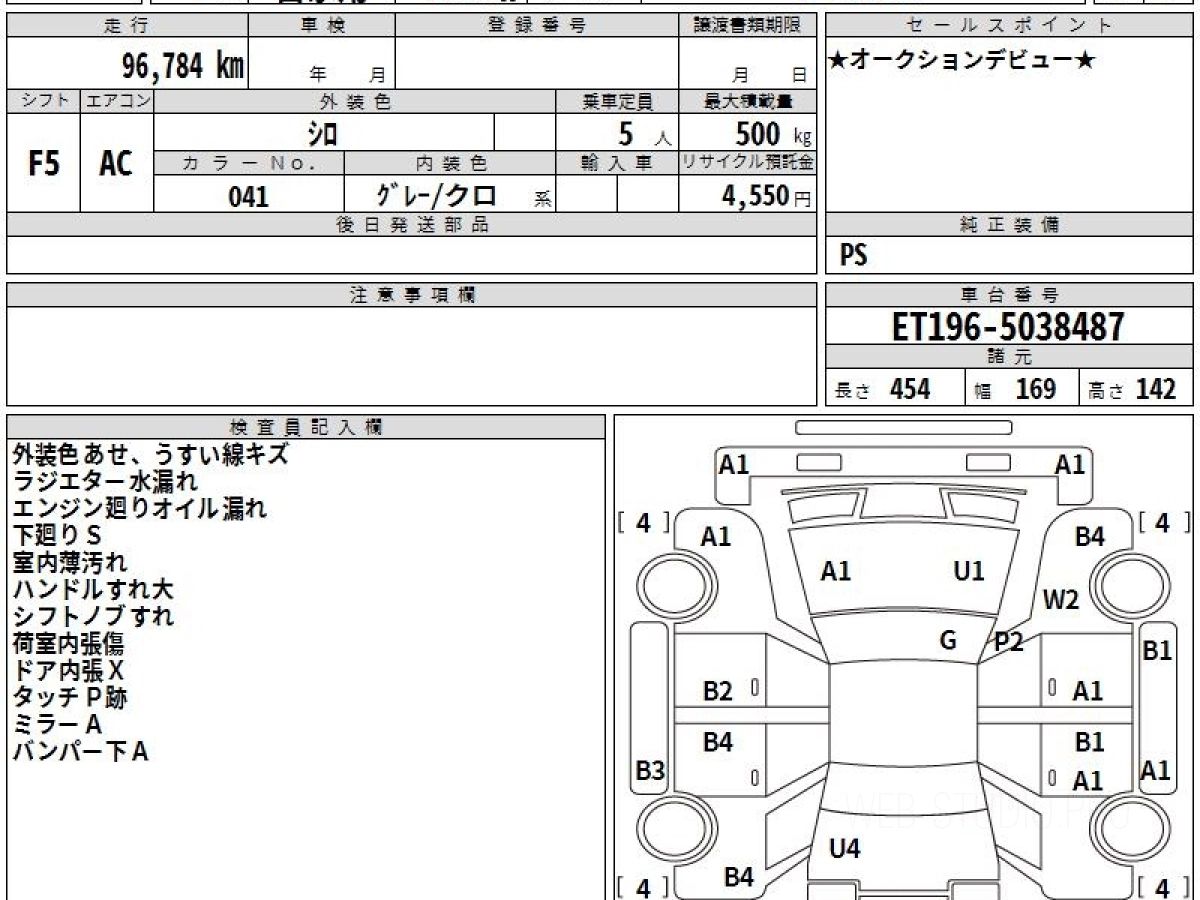1200x900 pixels.
Task: Click the カラーNo. header
Action: click(249, 163)
